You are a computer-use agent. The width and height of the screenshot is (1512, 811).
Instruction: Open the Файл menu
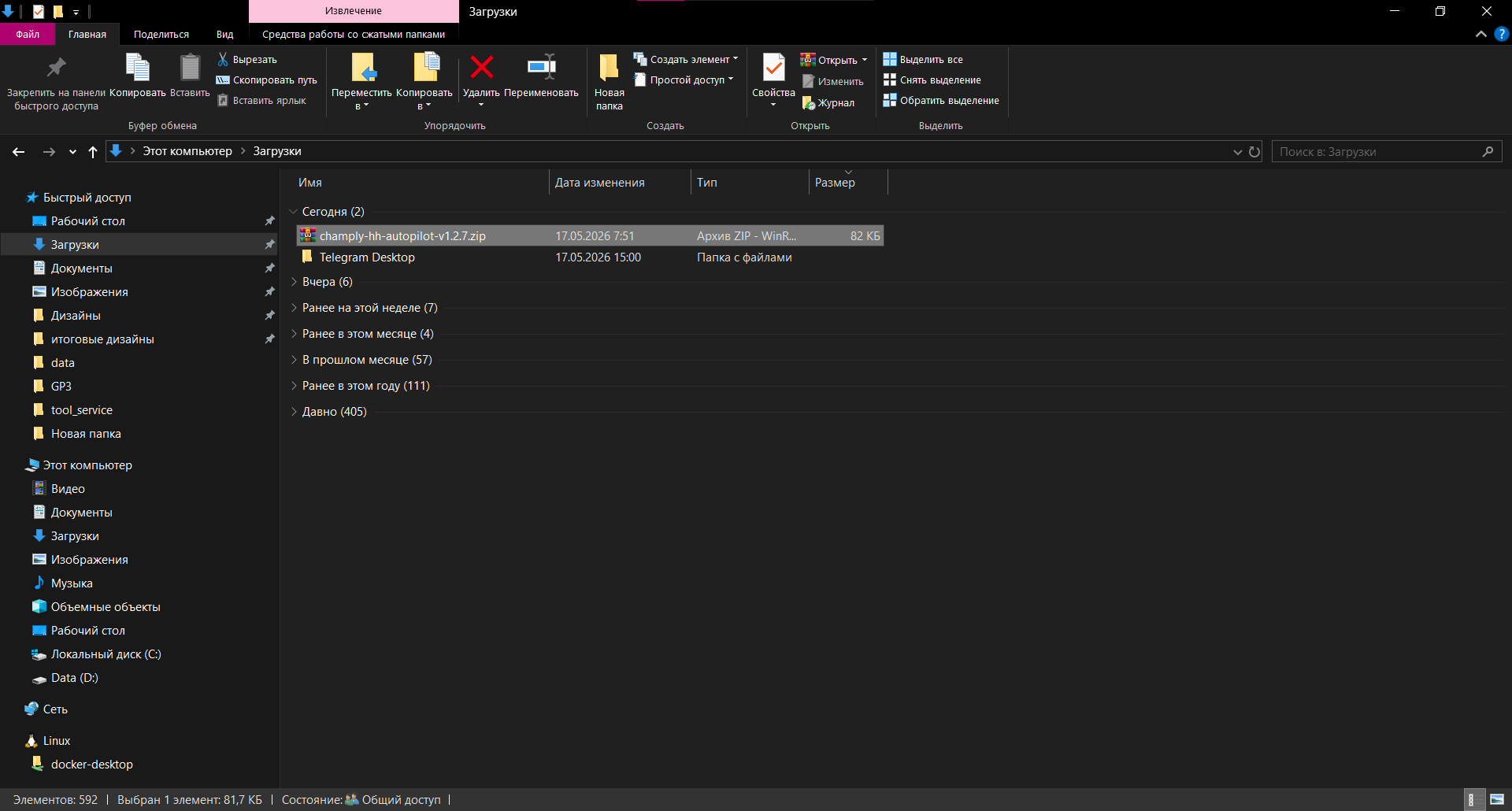coord(28,35)
